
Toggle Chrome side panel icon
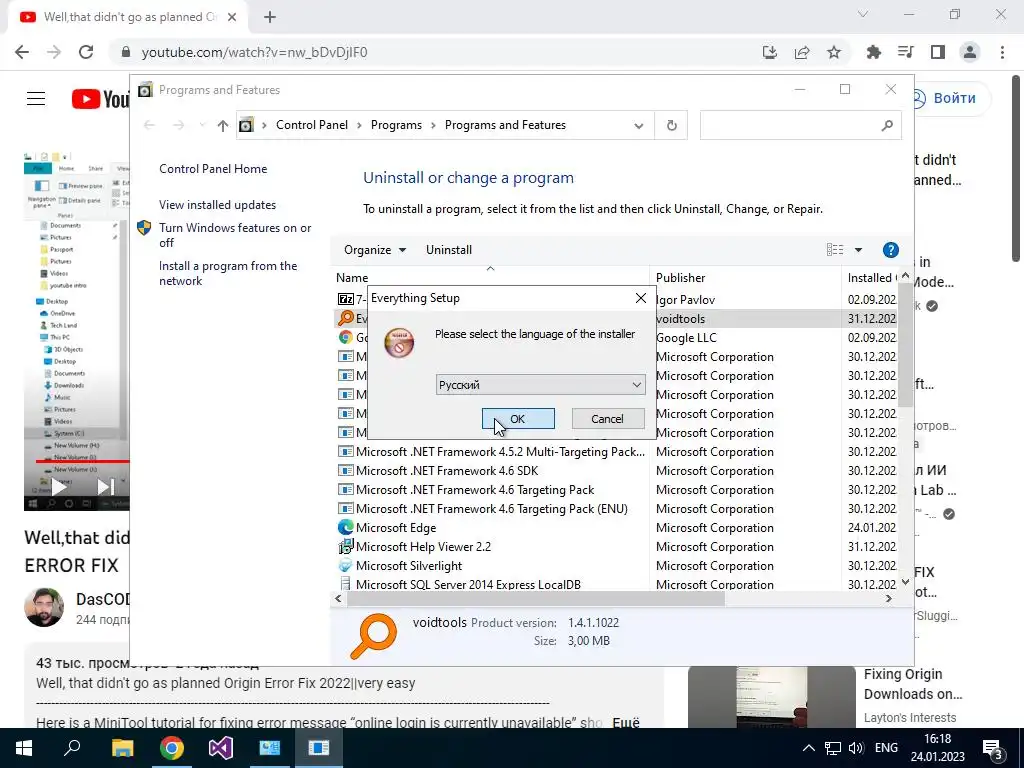pos(938,52)
